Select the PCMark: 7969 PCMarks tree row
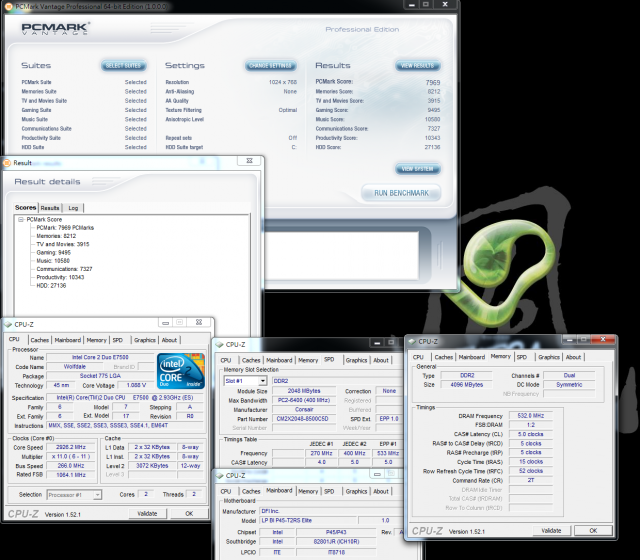Image resolution: width=640 pixels, height=560 pixels. [65, 227]
